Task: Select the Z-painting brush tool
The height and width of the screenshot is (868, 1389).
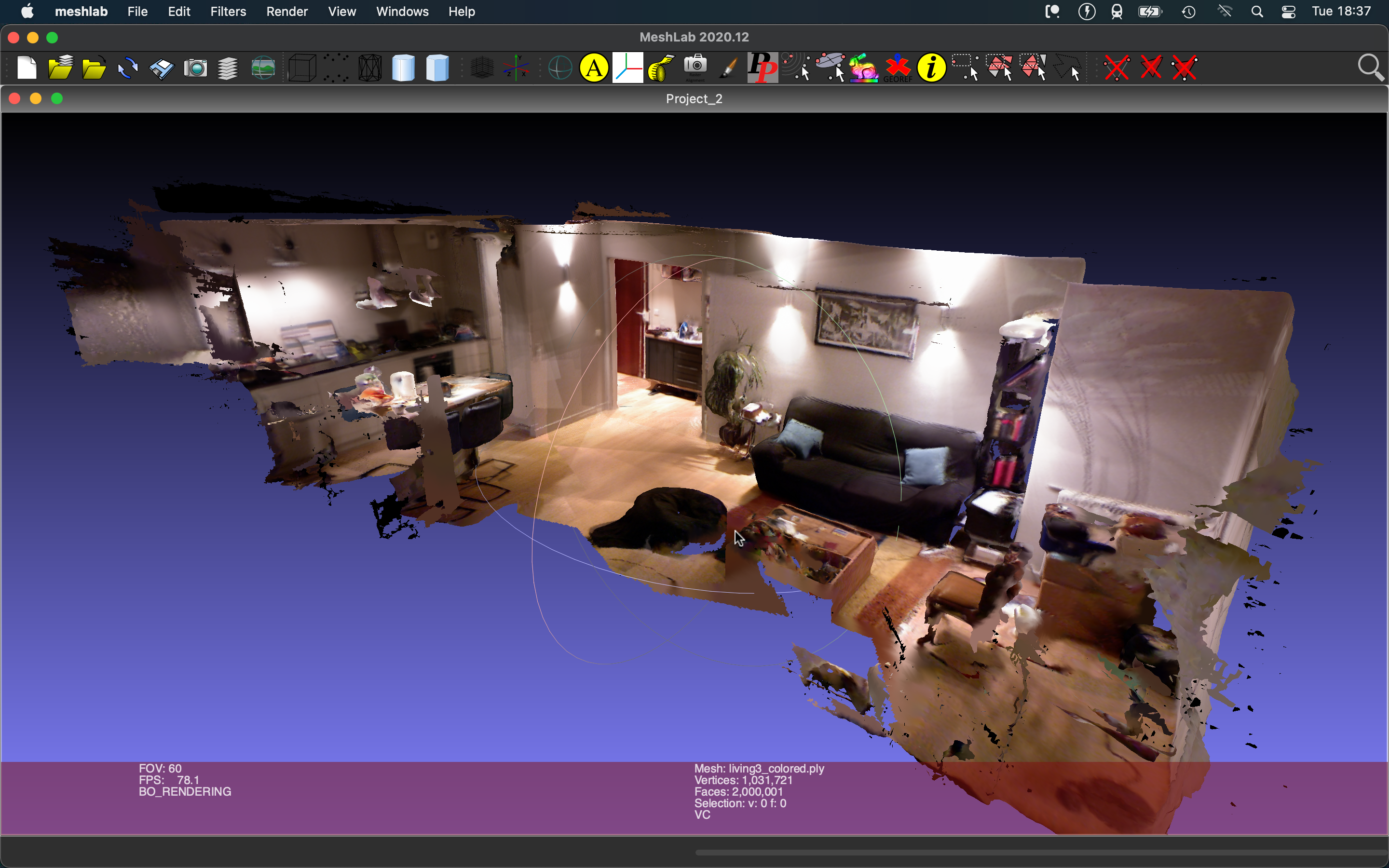Action: pyautogui.click(x=728, y=68)
